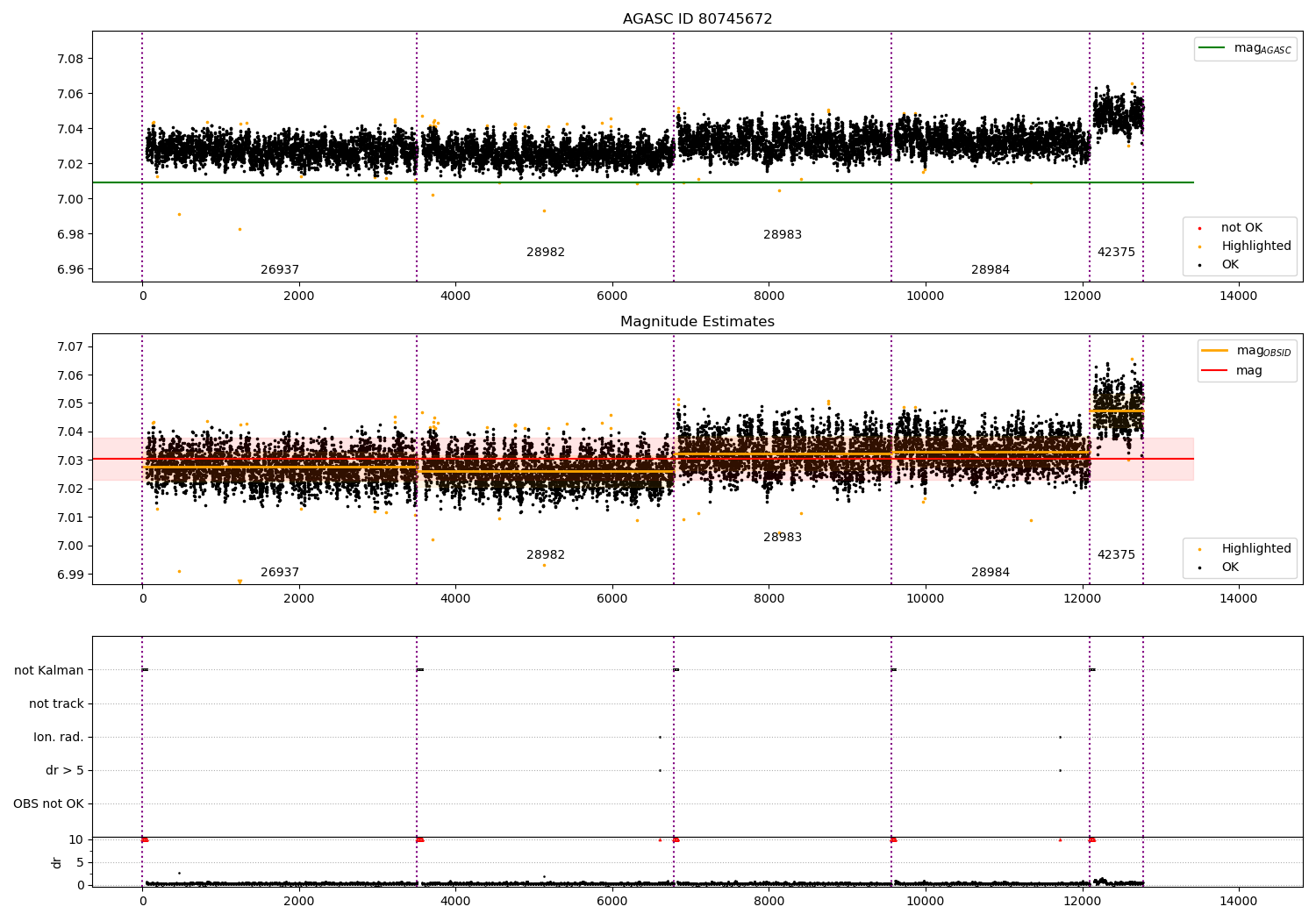This screenshot has height=921, width=1316.
Task: Click y-axis tick 6.96 in the top plot
Action: click(70, 270)
